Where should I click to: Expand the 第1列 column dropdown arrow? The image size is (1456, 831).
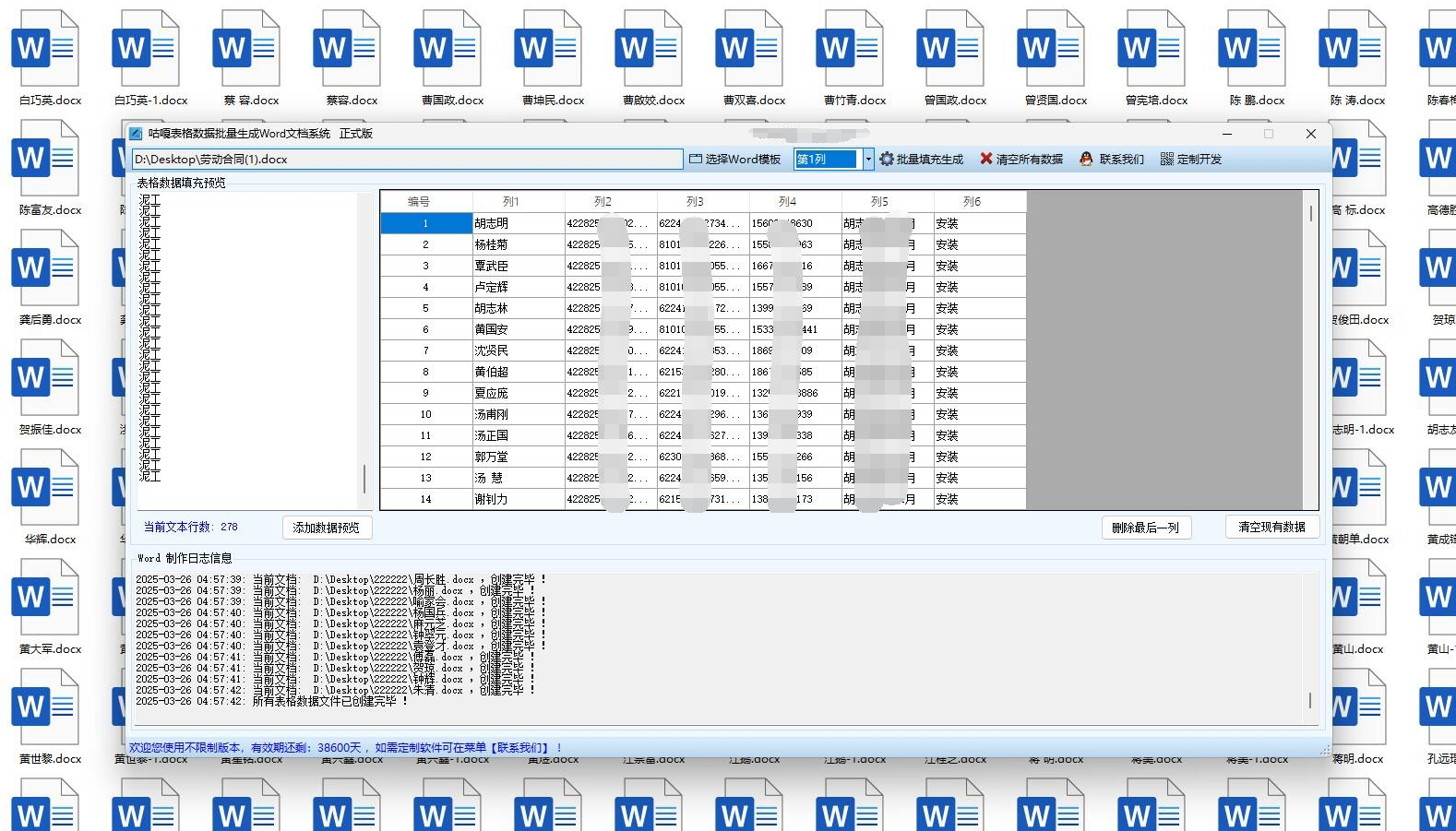867,160
